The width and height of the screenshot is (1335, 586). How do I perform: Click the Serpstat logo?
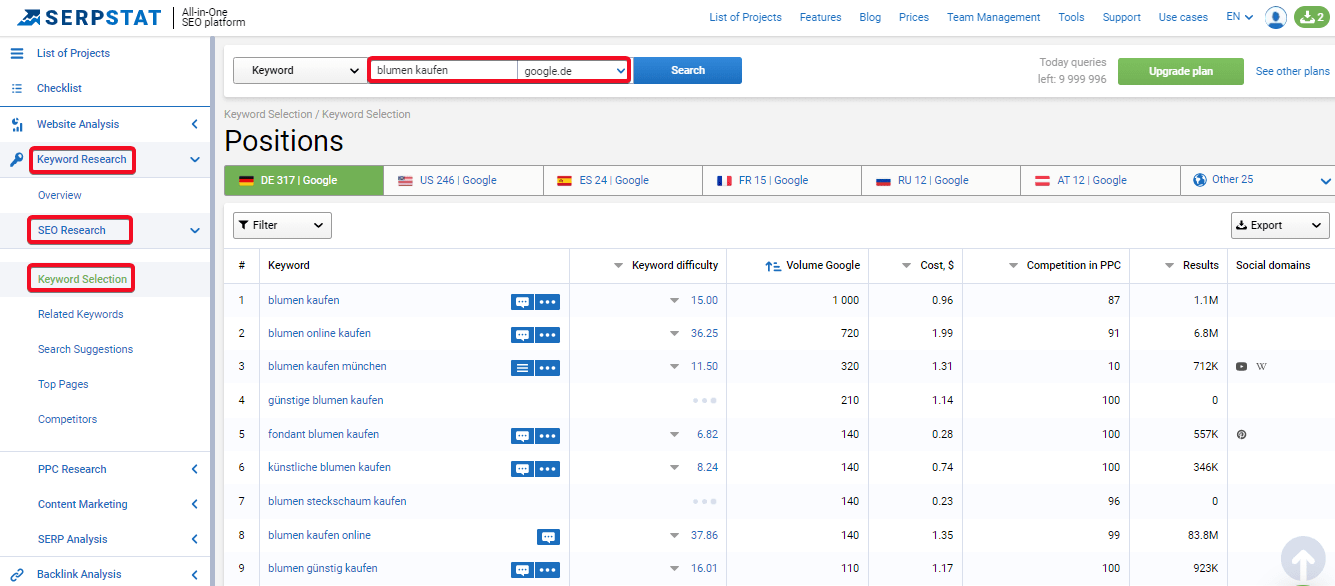[x=88, y=17]
